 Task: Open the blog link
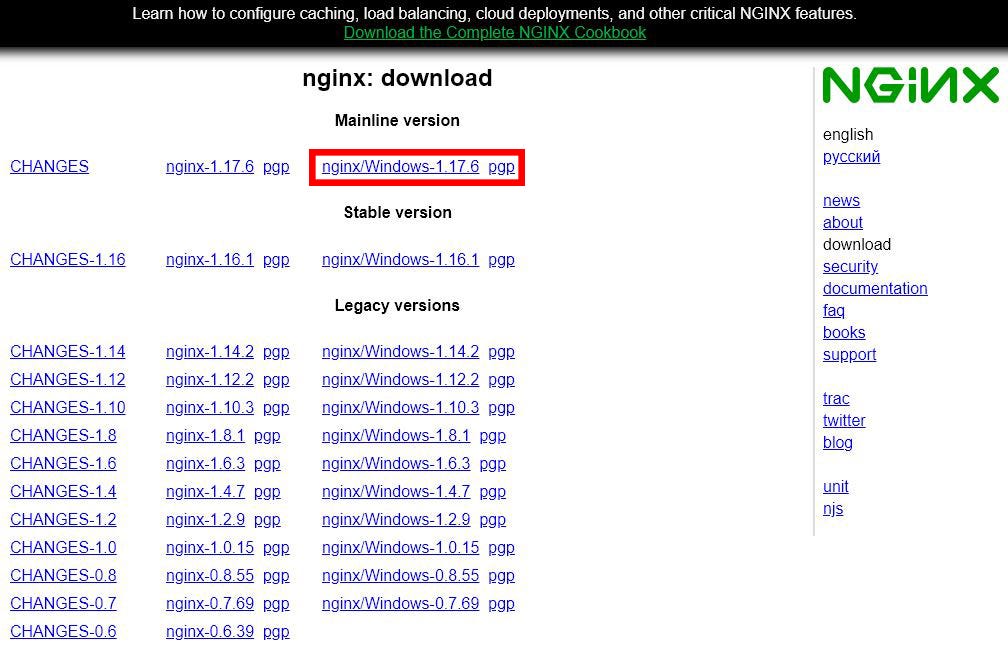[x=838, y=443]
